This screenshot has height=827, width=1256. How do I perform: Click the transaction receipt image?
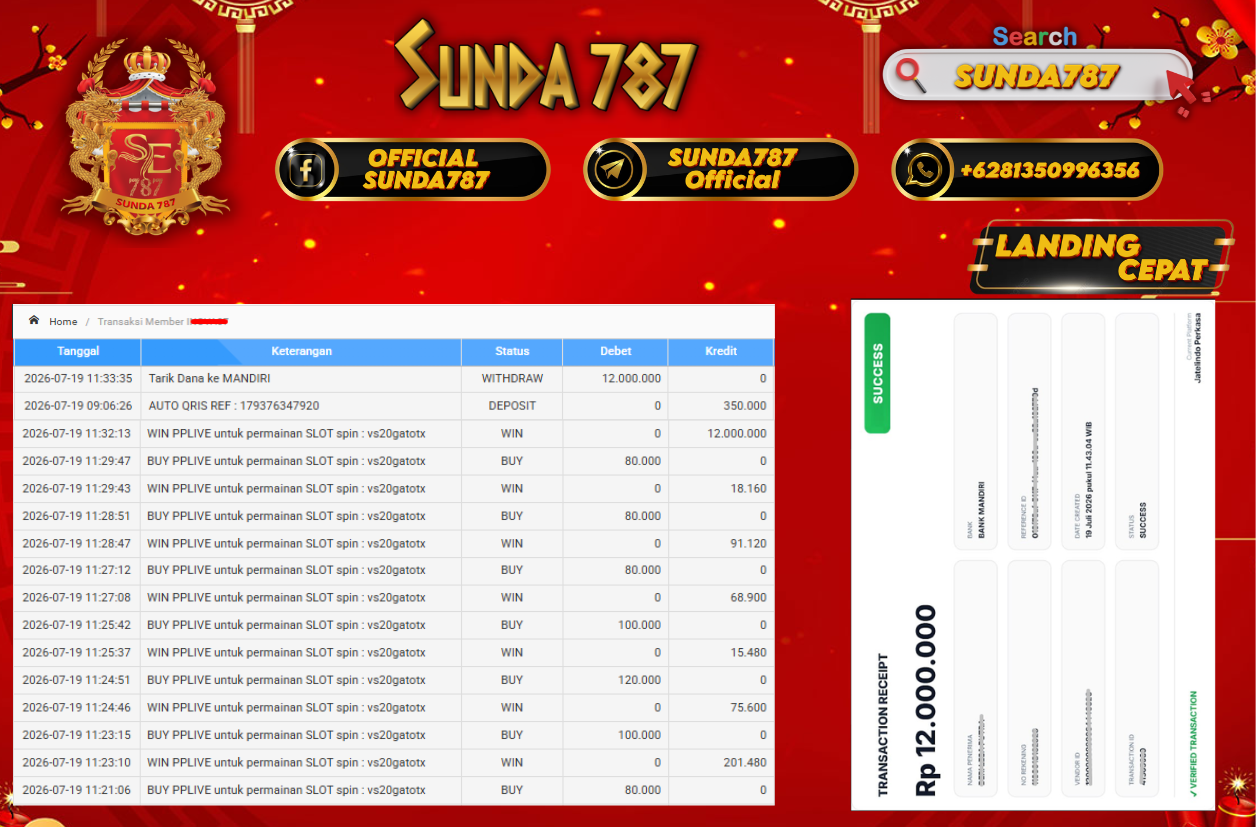click(x=1033, y=555)
